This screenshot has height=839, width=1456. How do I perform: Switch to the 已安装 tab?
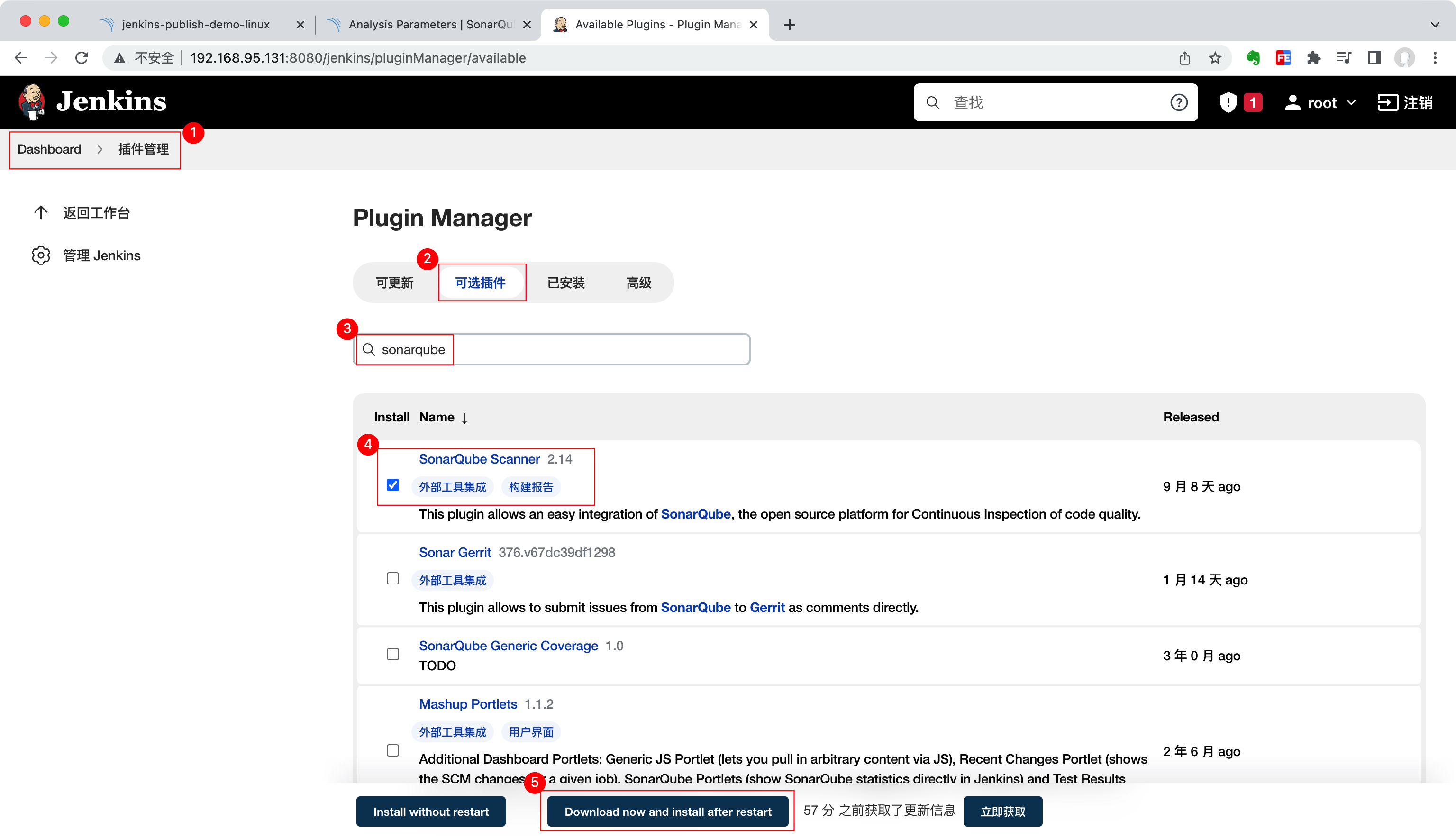[566, 283]
